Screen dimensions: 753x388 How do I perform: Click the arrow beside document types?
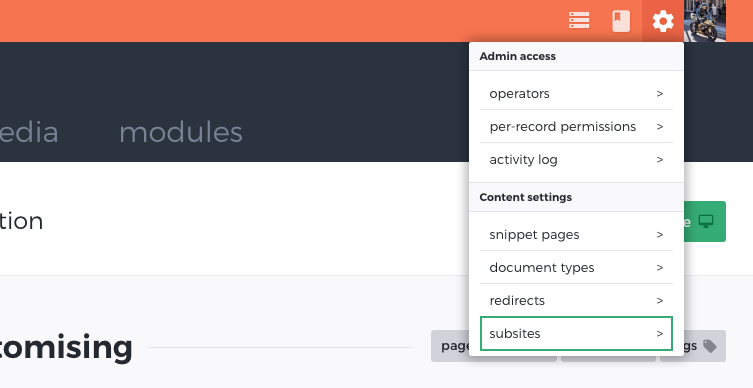[x=660, y=267]
